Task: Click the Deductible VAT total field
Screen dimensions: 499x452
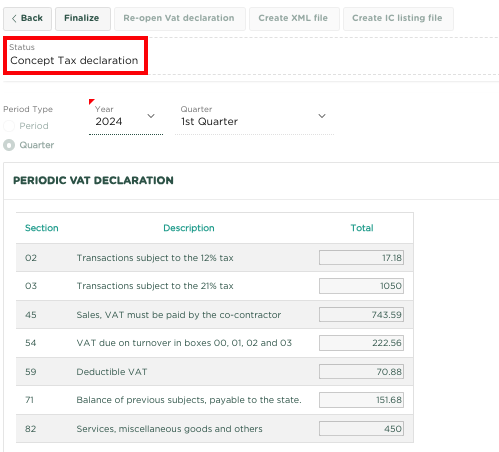Action: pos(361,372)
